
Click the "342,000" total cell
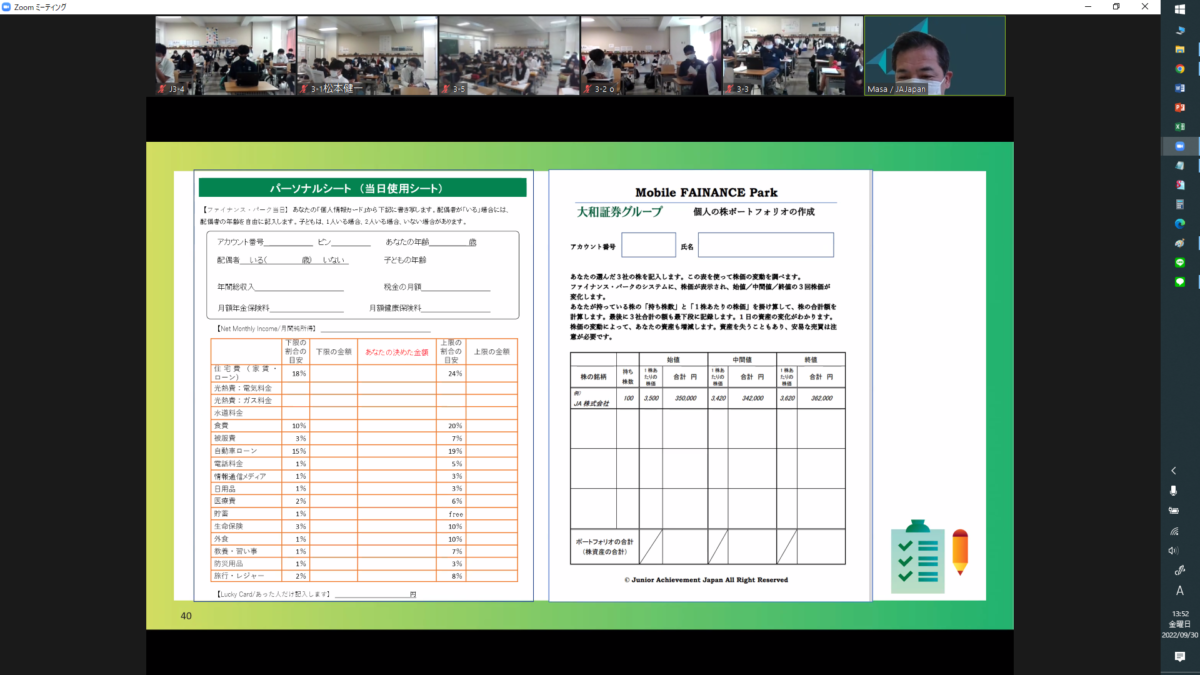point(752,398)
